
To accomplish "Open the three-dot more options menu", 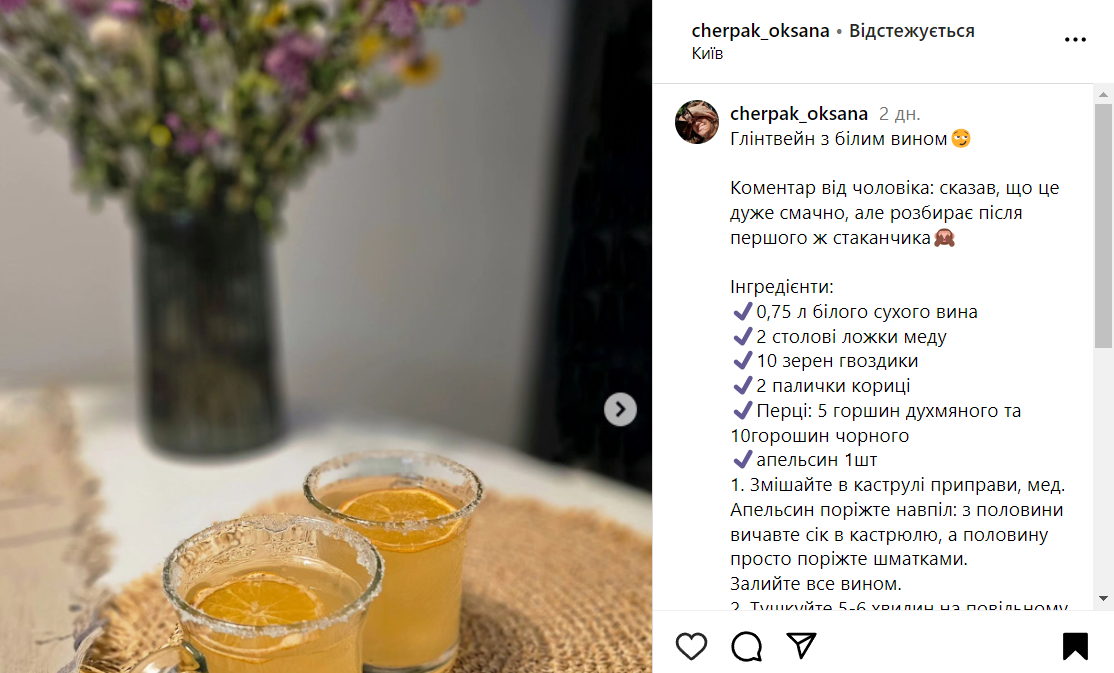I will [x=1075, y=40].
